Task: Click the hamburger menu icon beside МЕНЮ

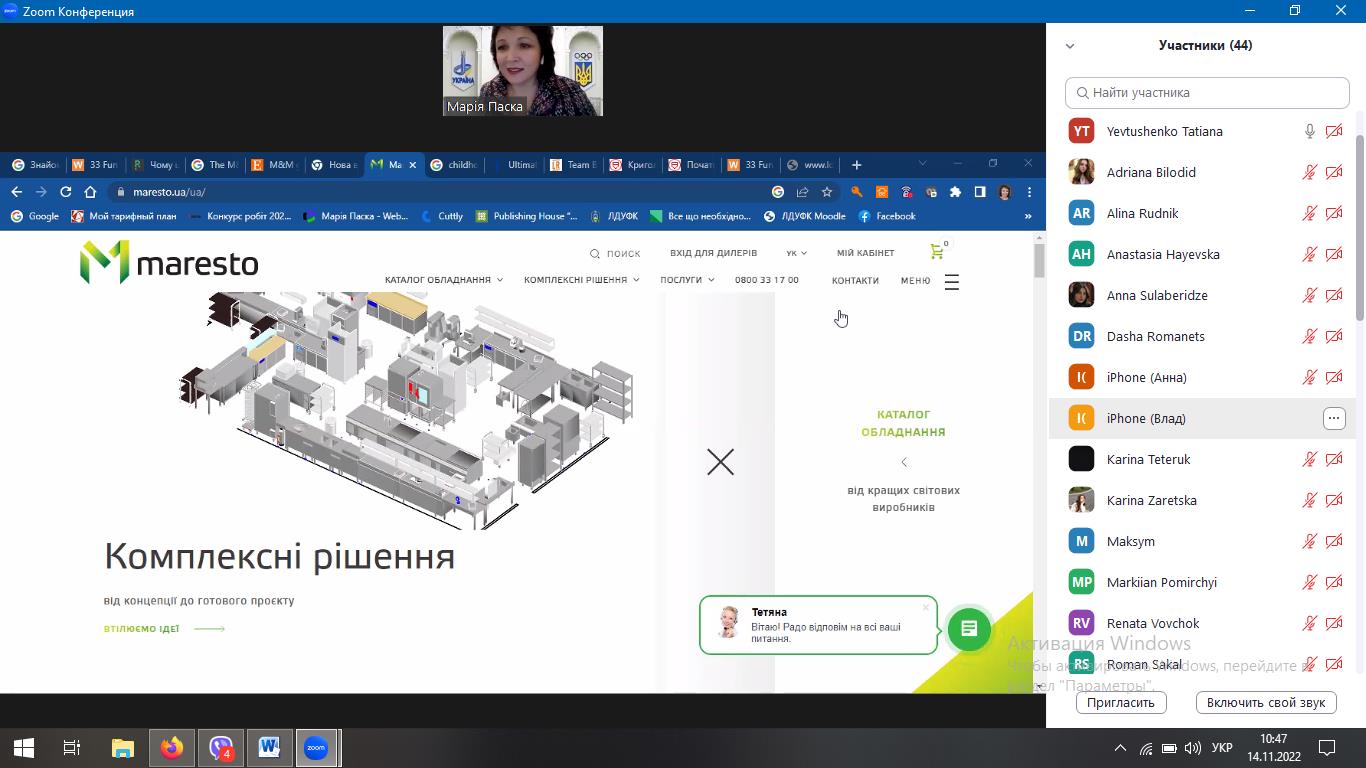Action: [x=951, y=282]
